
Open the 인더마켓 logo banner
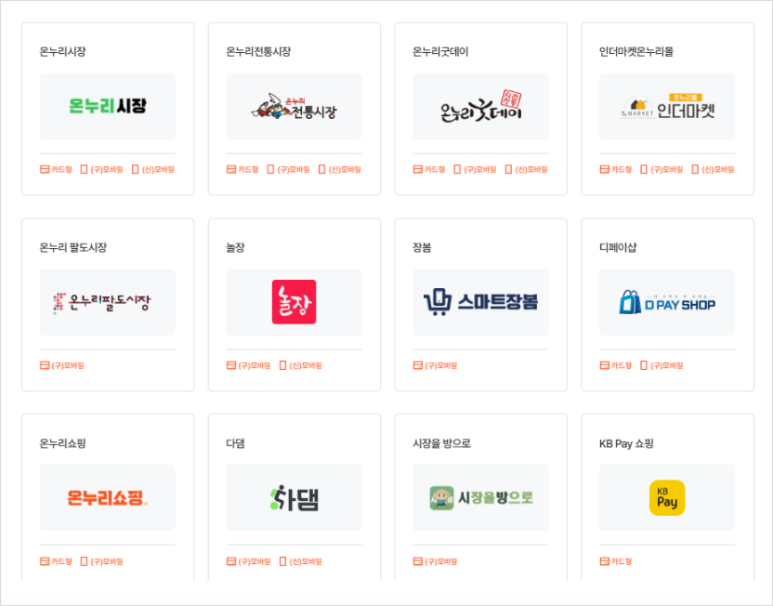(667, 106)
